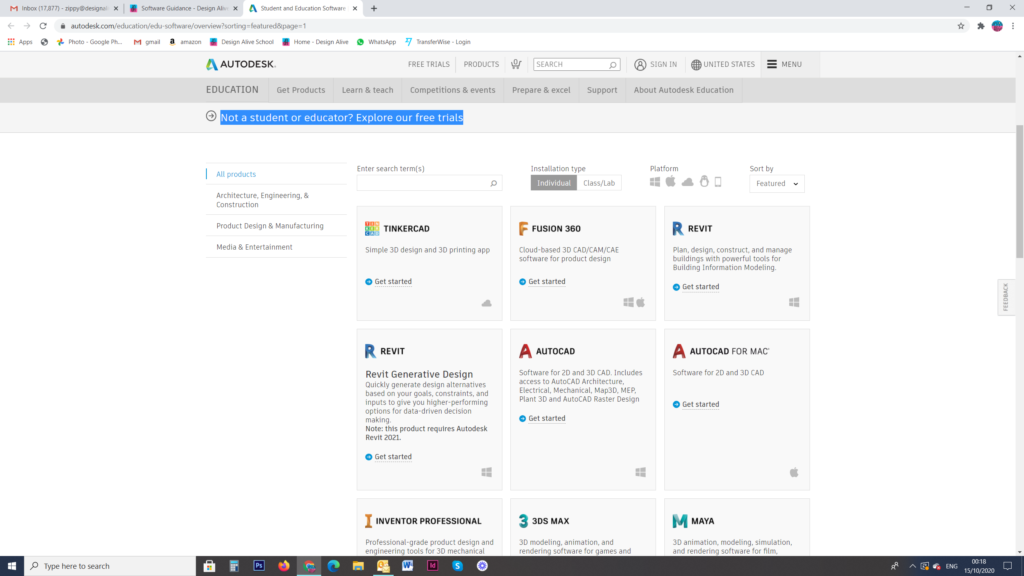Viewport: 1024px width, 576px height.
Task: Open the Feedback side tab
Action: tap(1006, 297)
